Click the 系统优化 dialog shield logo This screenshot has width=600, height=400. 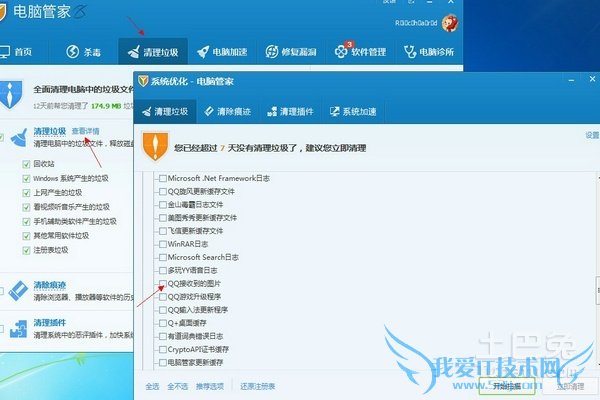tap(143, 81)
